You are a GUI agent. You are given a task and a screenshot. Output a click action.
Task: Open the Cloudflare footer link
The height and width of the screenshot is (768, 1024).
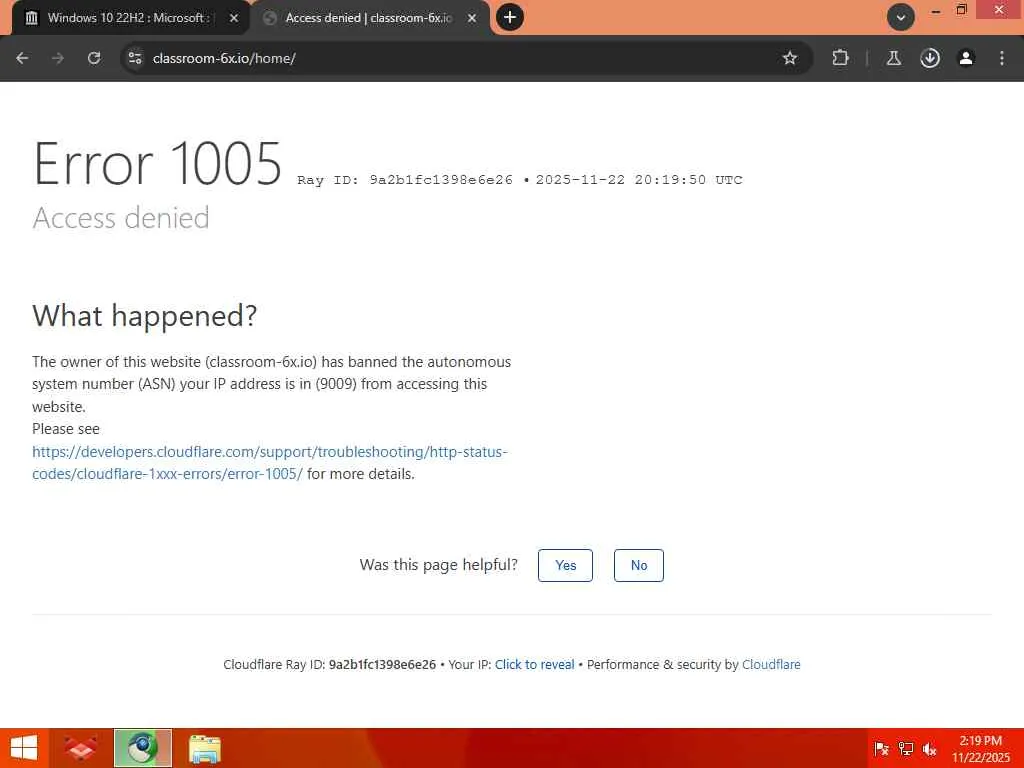(x=771, y=665)
